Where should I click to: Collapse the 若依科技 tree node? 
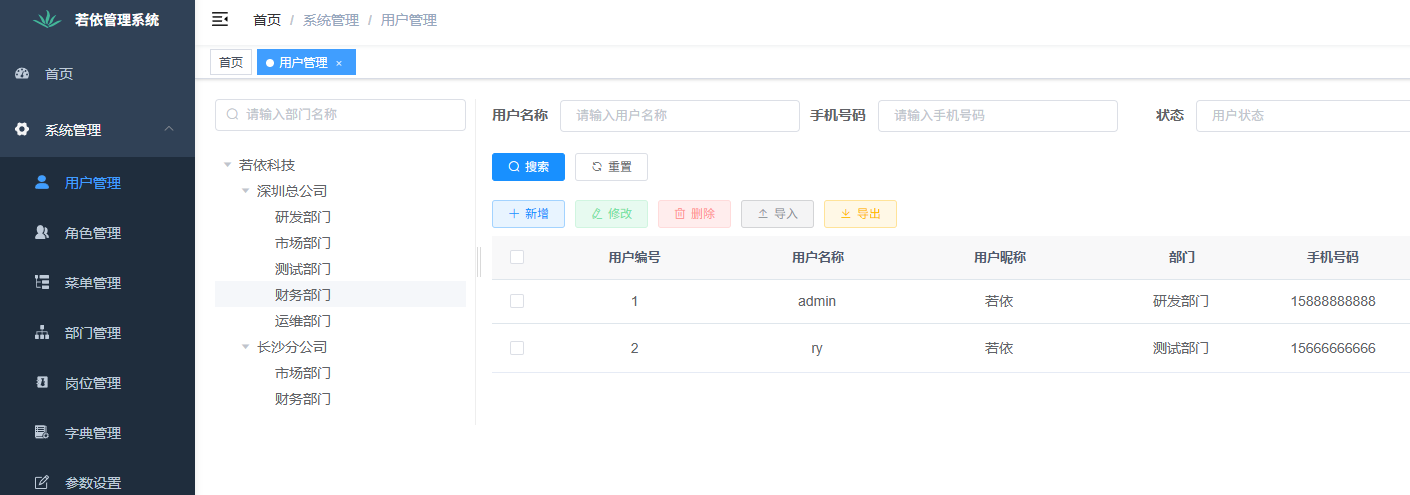click(x=228, y=165)
